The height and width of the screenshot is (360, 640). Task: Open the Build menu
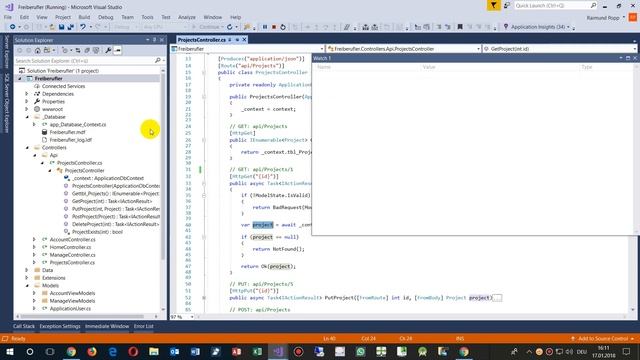[84, 17]
